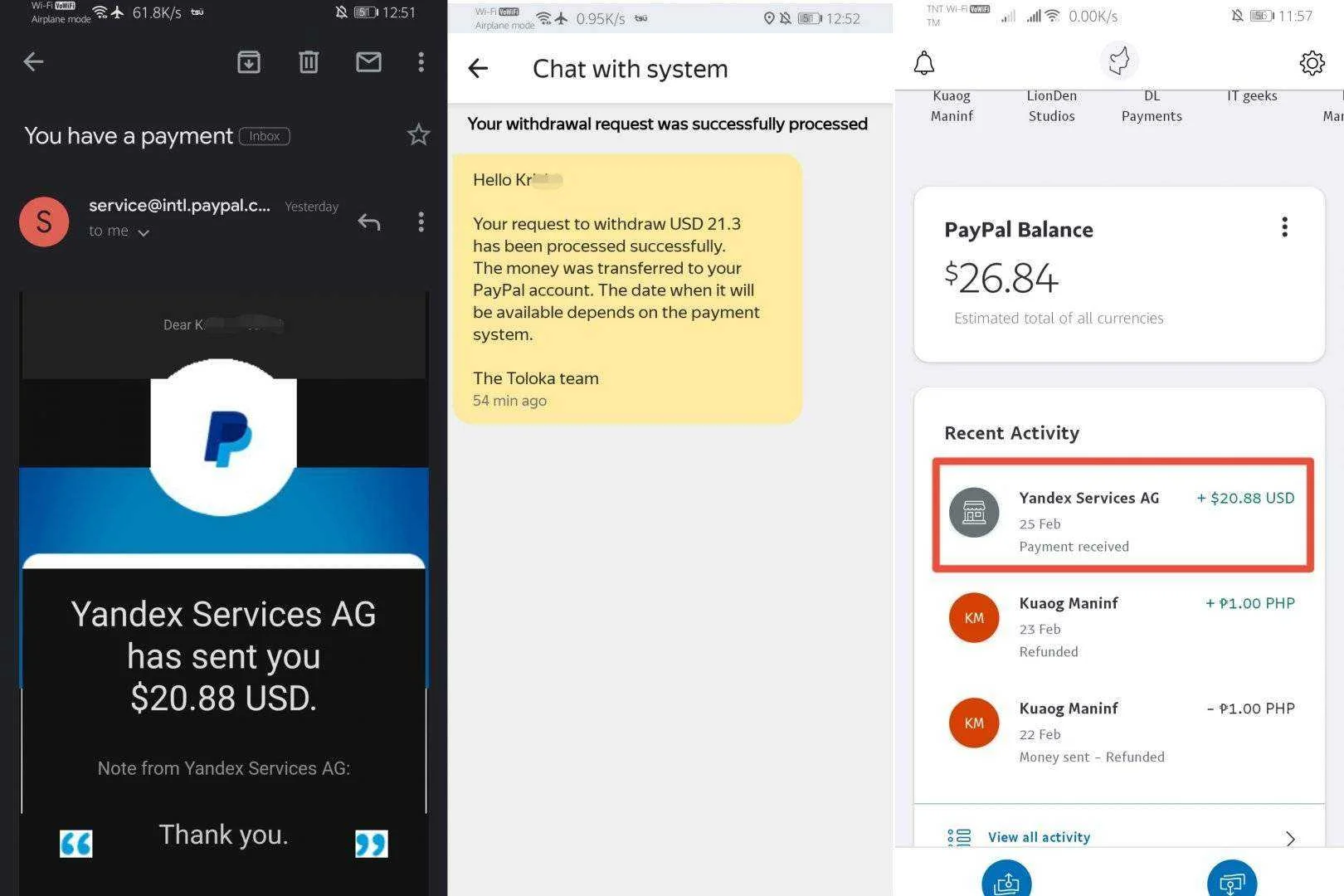
Task: Tap the blue Request money button in PayPal
Action: click(1232, 879)
